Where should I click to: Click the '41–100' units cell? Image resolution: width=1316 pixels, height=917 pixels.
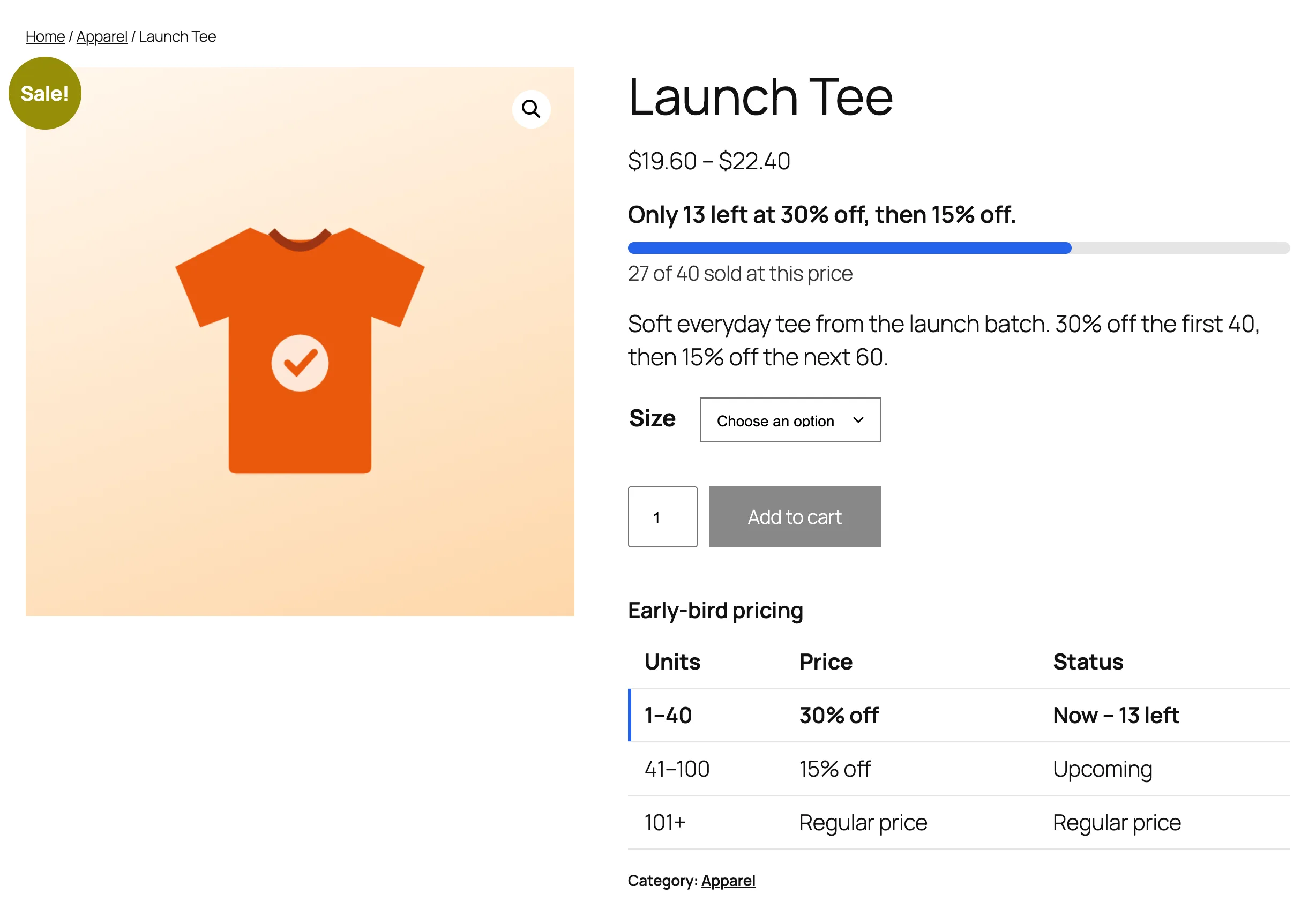pos(676,769)
